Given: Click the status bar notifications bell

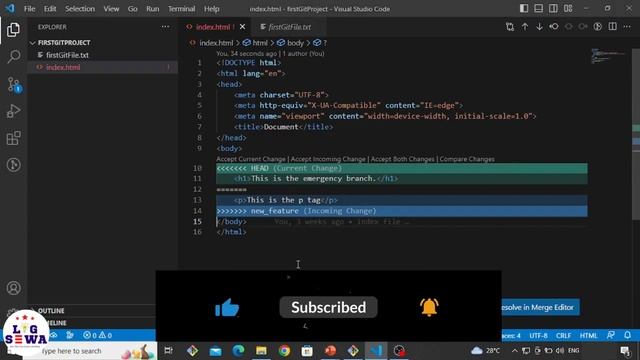Looking at the screenshot, I should tap(627, 335).
